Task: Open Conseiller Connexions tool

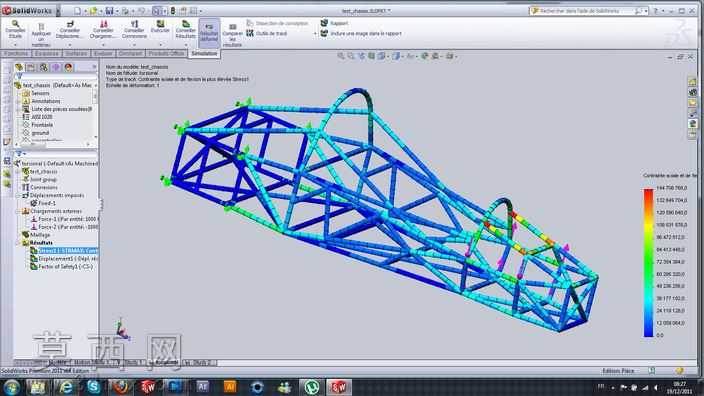Action: pyautogui.click(x=134, y=30)
